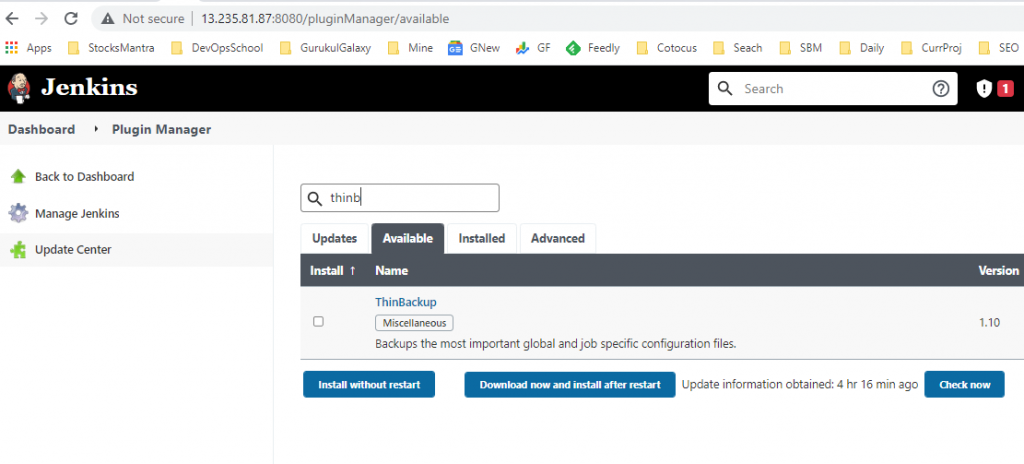Focus the plugin filter field containing thinb
The width and height of the screenshot is (1024, 464).
[410, 198]
